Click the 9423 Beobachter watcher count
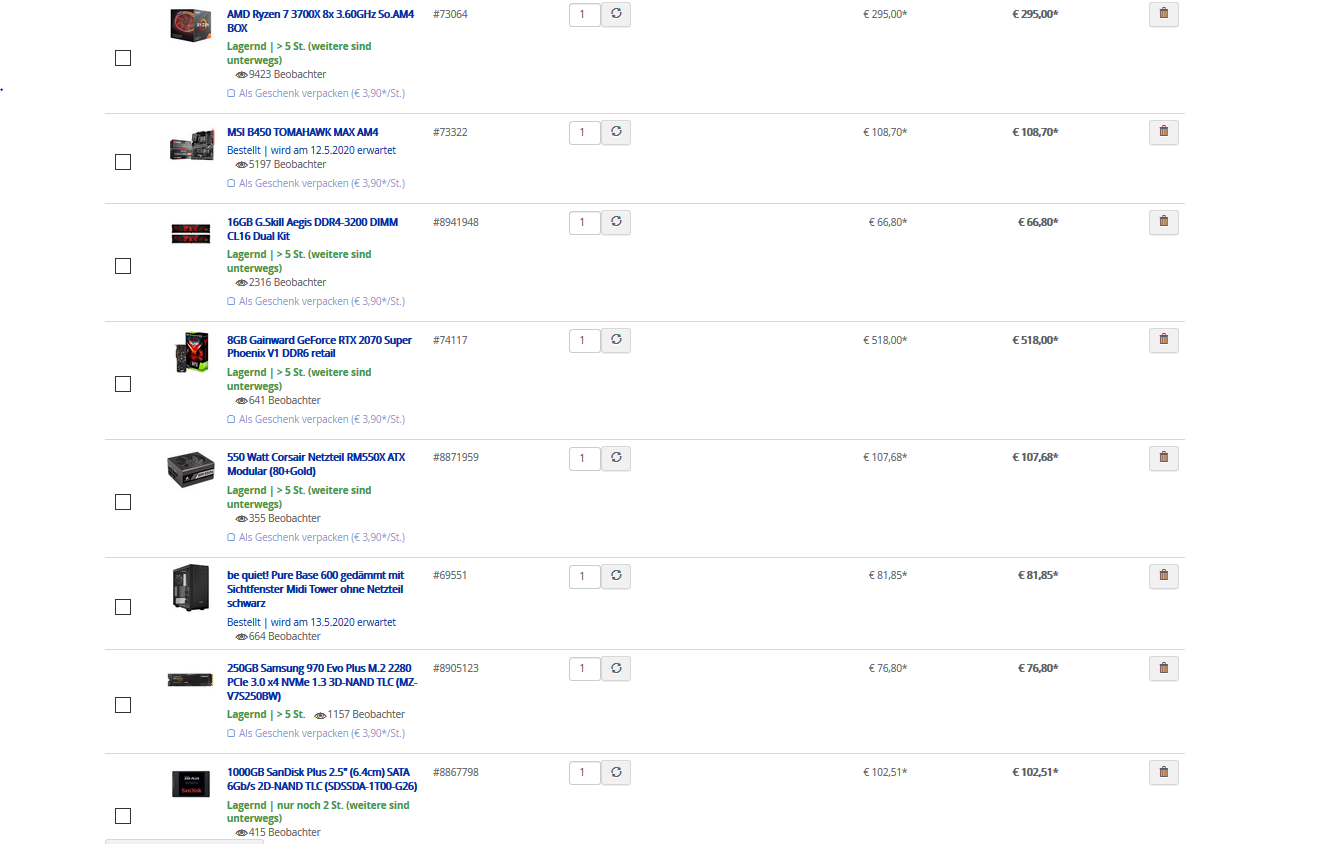The height and width of the screenshot is (844, 1319). tap(281, 74)
